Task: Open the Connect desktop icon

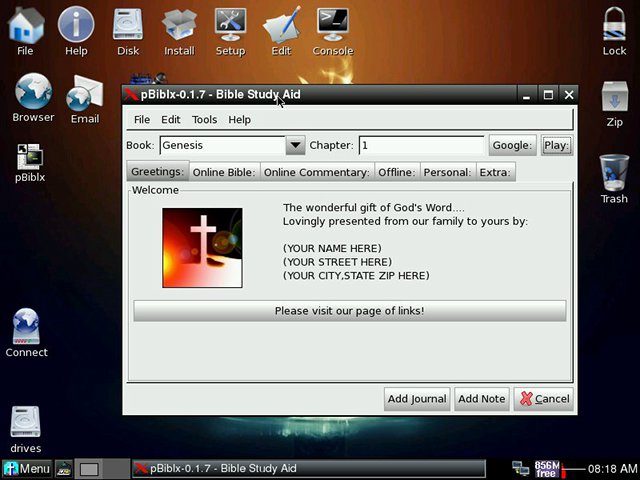Action: 27,333
